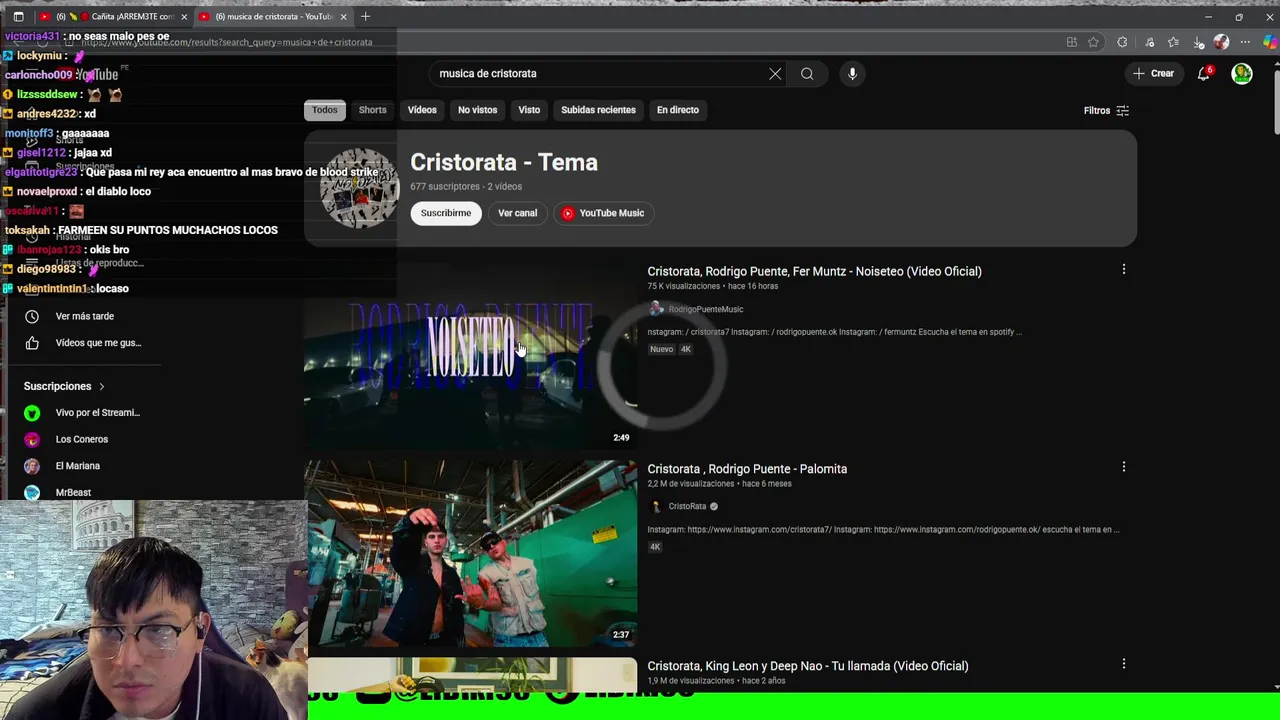Open the RodrigoPuenteMusic channel link
1280x720 pixels.
point(706,309)
